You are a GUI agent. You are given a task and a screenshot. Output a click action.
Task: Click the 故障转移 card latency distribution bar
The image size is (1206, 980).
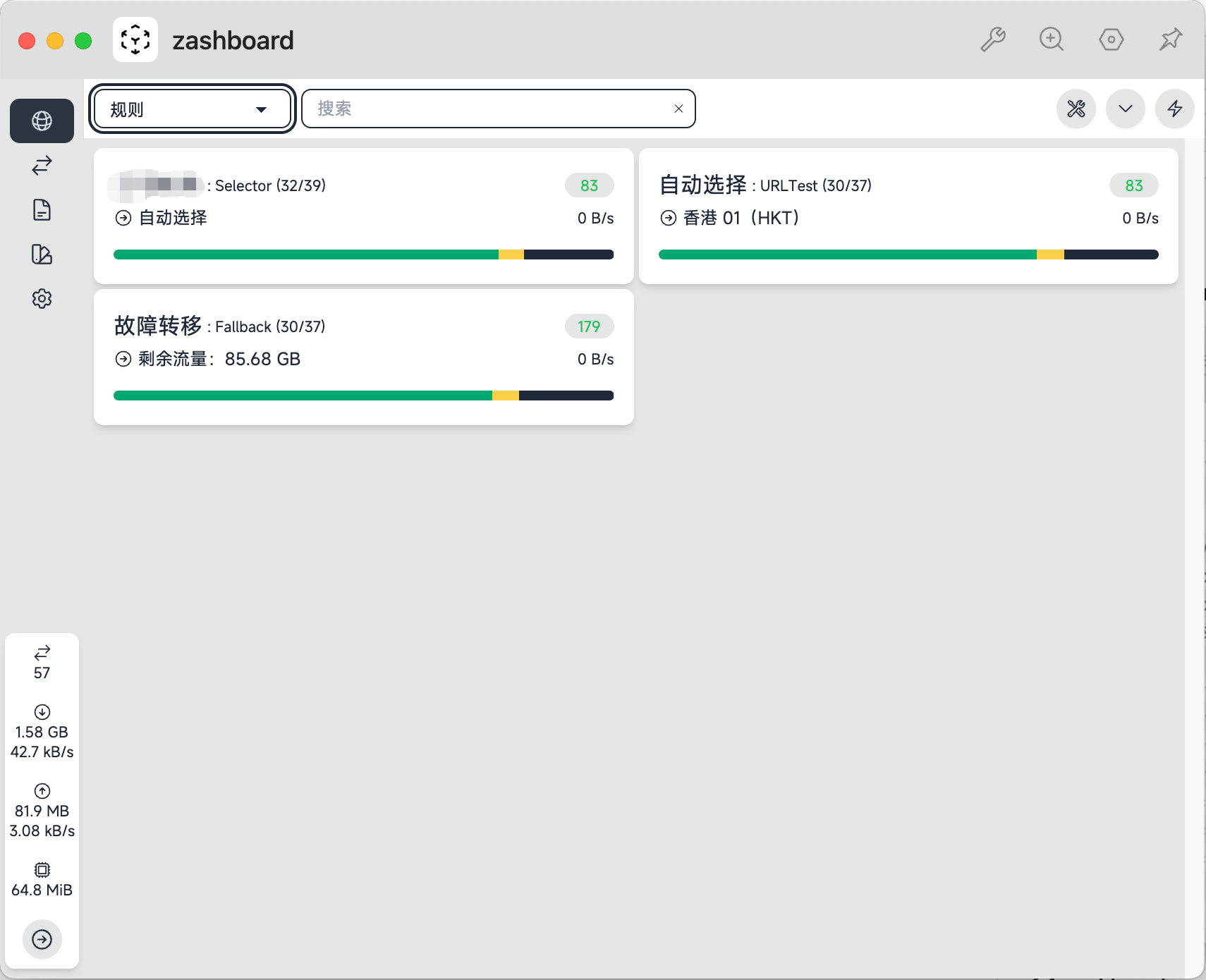pyautogui.click(x=364, y=396)
